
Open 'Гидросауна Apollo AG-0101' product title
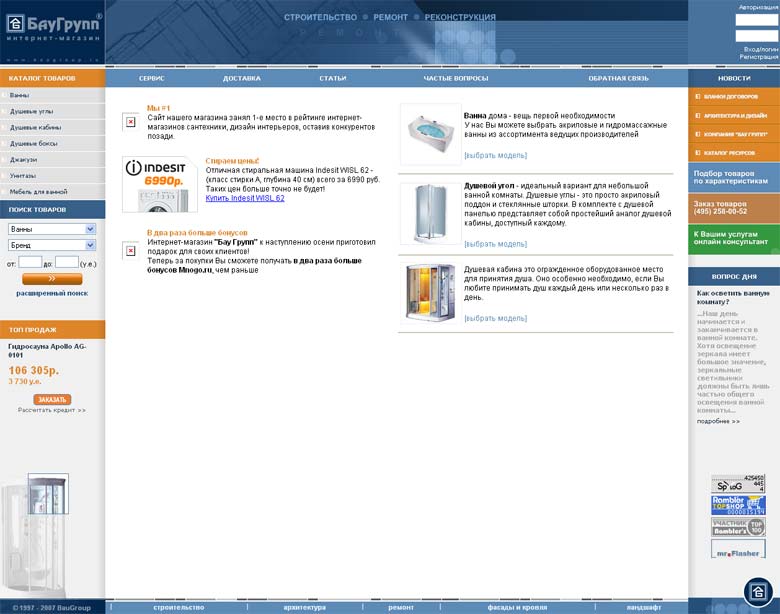click(x=47, y=350)
